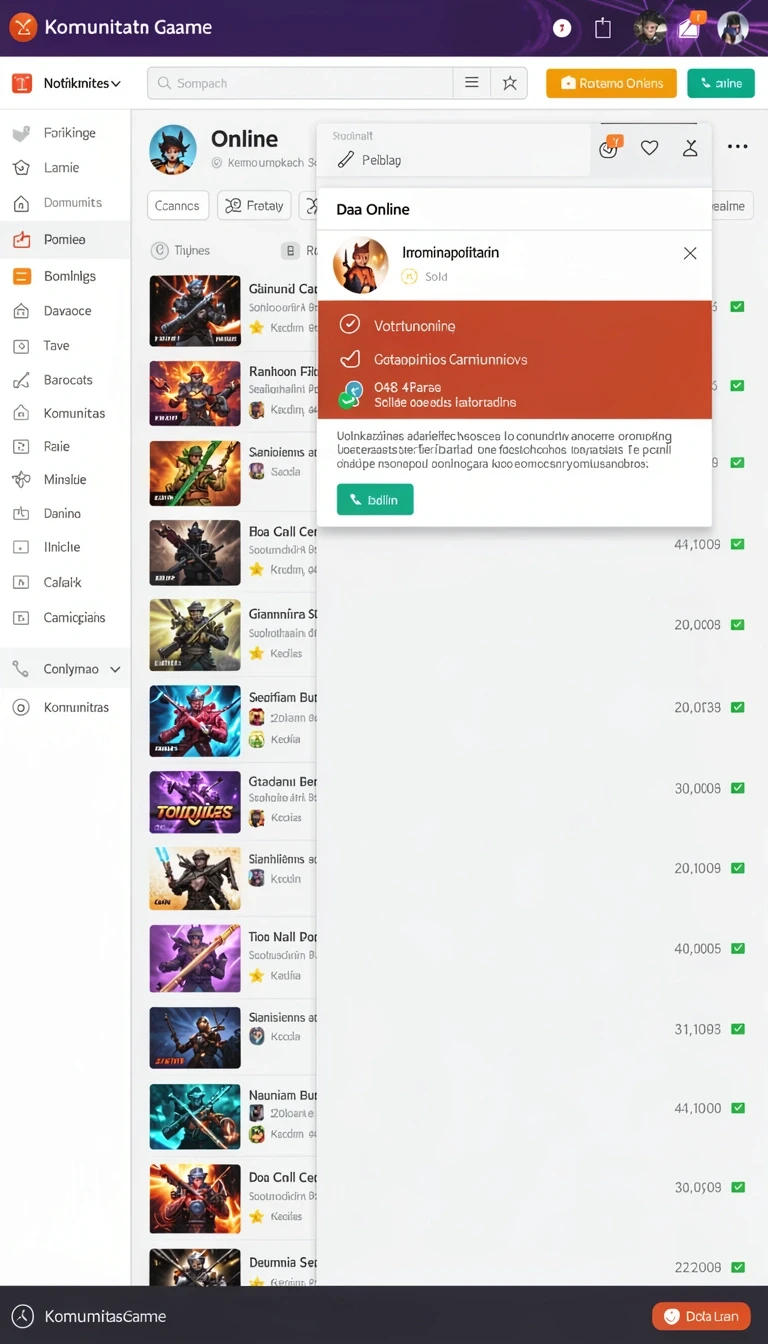Toggle green checkbox on the 20,1009 row
Viewport: 768px width, 1344px height.
point(738,868)
